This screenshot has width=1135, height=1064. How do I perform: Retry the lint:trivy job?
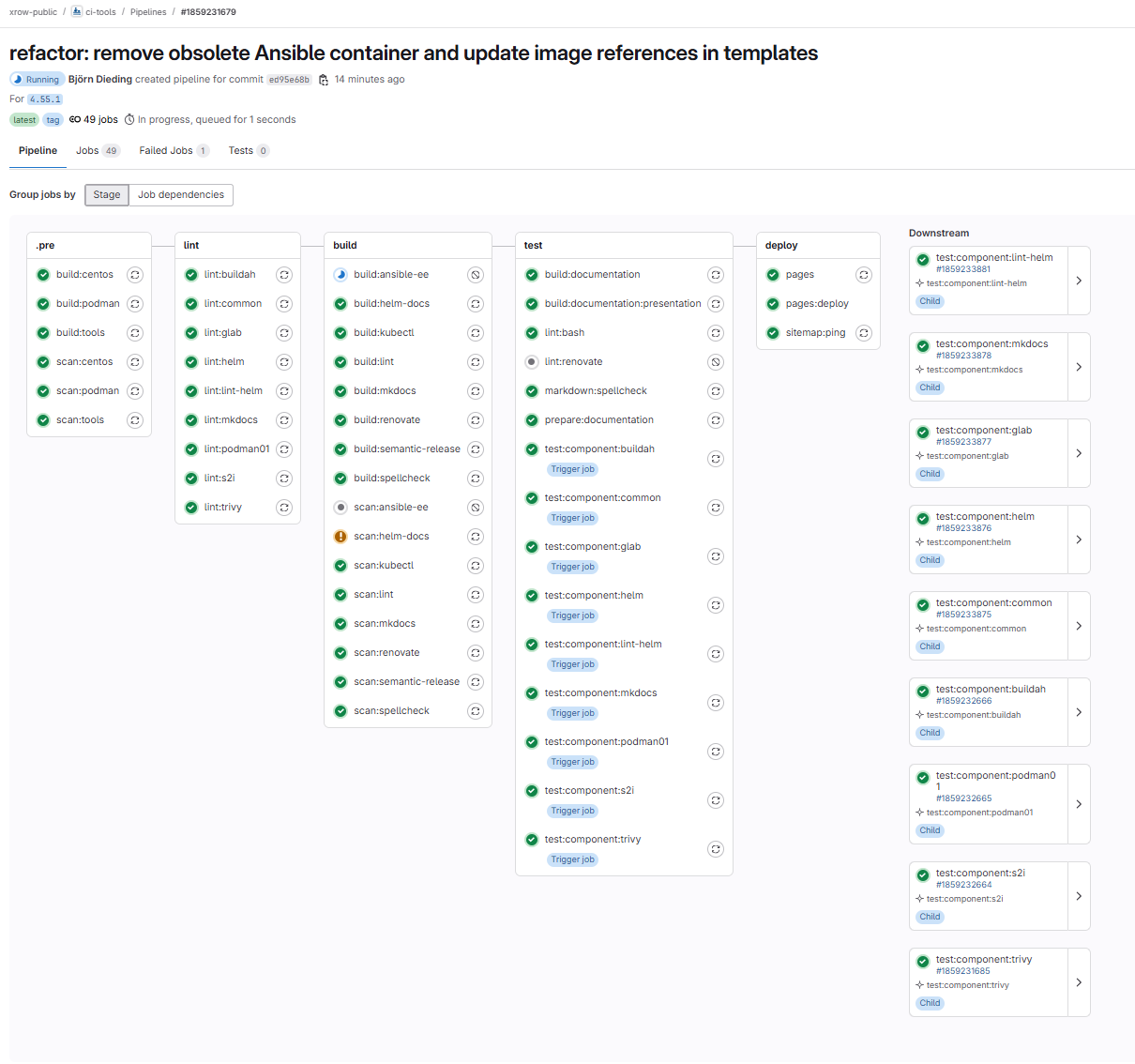pyautogui.click(x=284, y=507)
